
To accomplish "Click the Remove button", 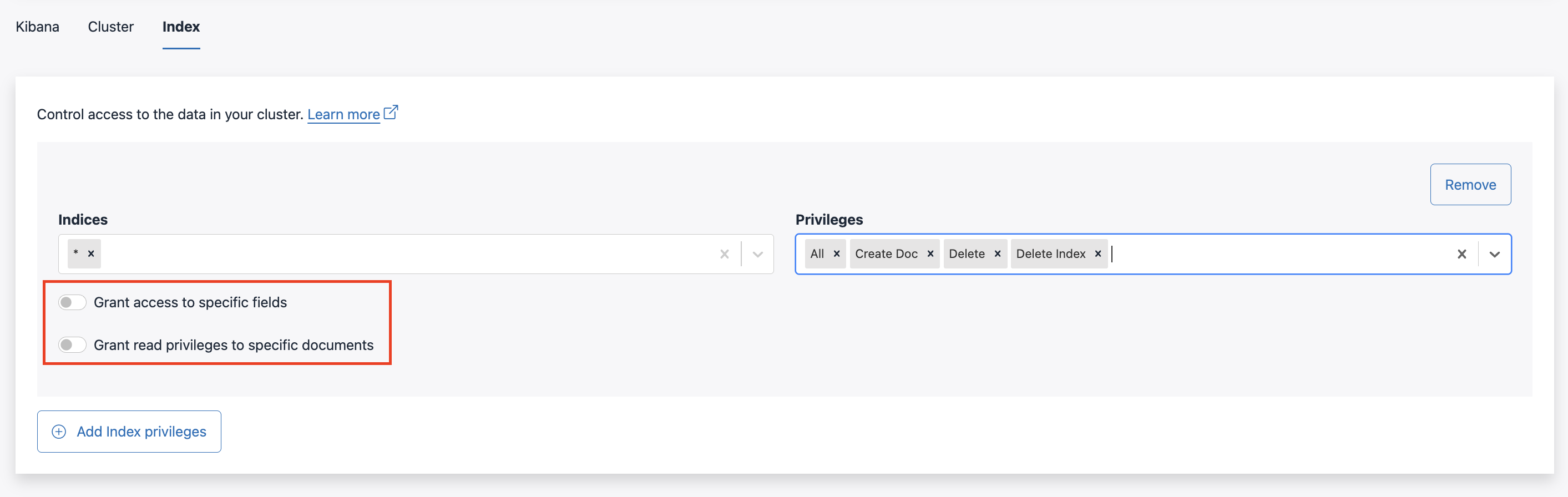I will point(1470,184).
